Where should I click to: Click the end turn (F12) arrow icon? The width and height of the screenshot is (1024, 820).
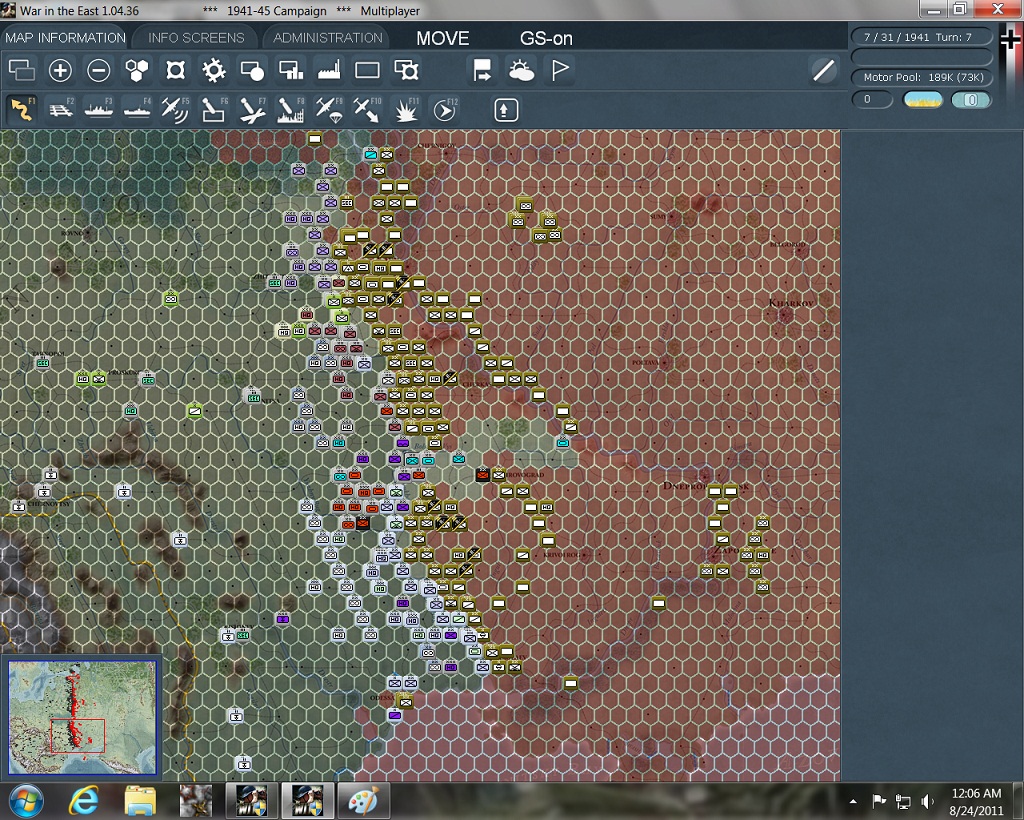tap(445, 110)
